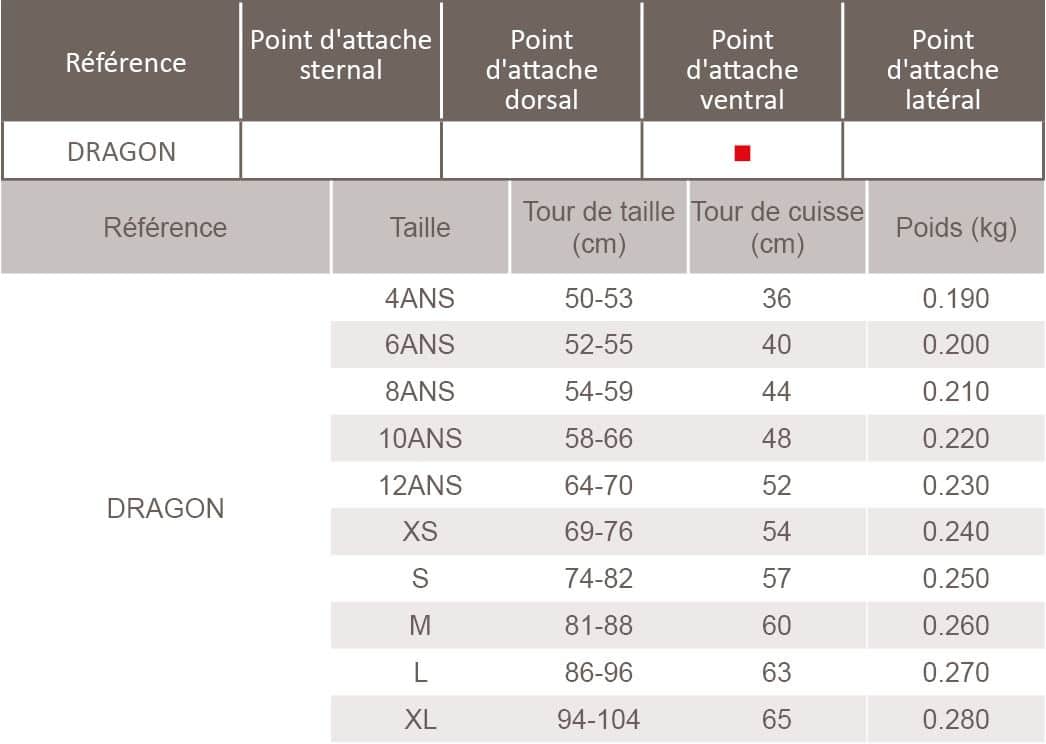Click the XS size cell
The width and height of the screenshot is (1046, 744).
(420, 532)
